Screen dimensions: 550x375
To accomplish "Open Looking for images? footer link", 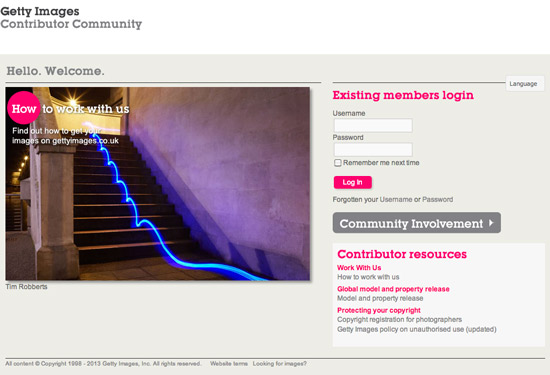I will coord(280,364).
